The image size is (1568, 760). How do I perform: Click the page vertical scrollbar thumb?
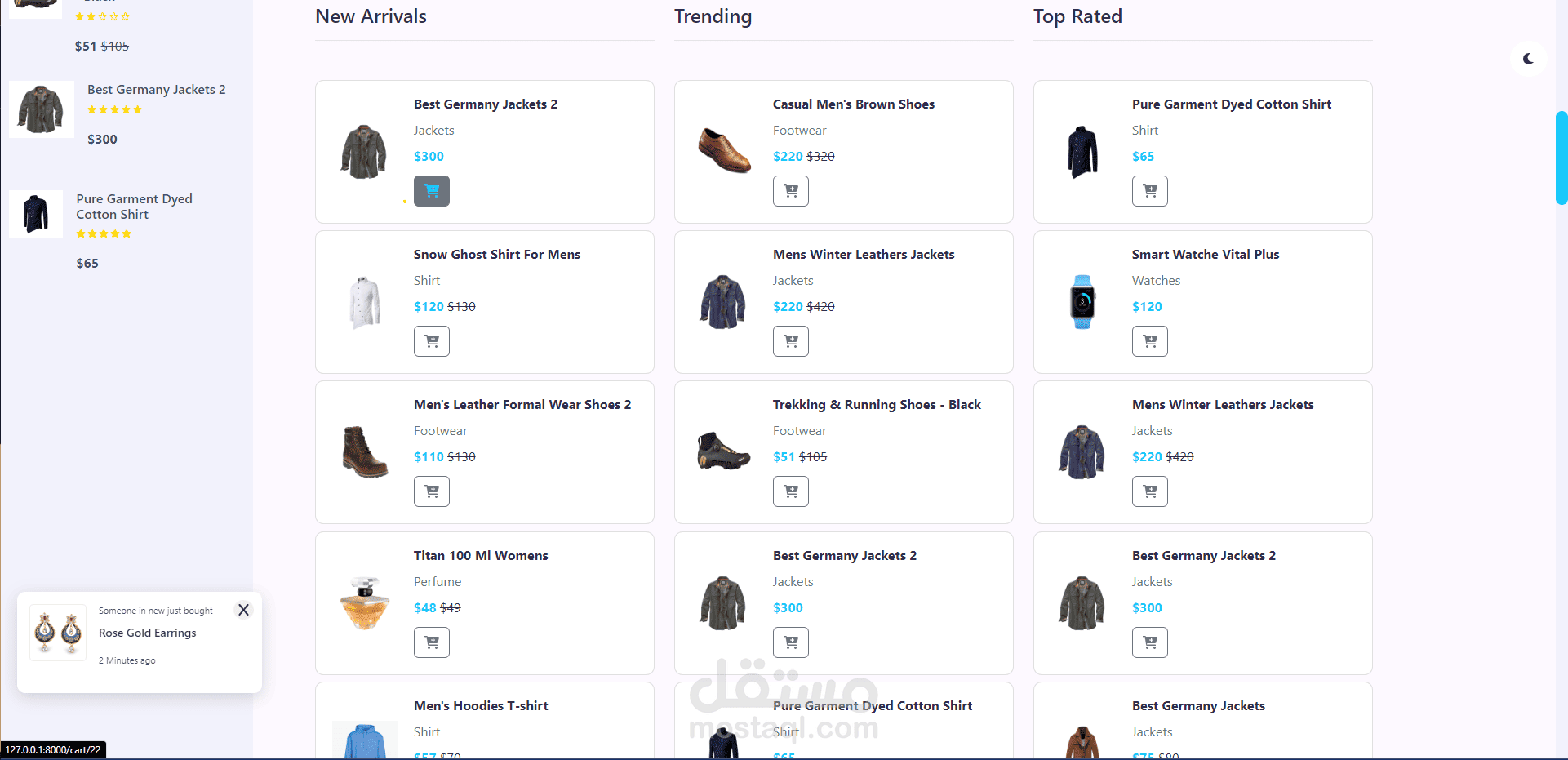click(x=1561, y=158)
